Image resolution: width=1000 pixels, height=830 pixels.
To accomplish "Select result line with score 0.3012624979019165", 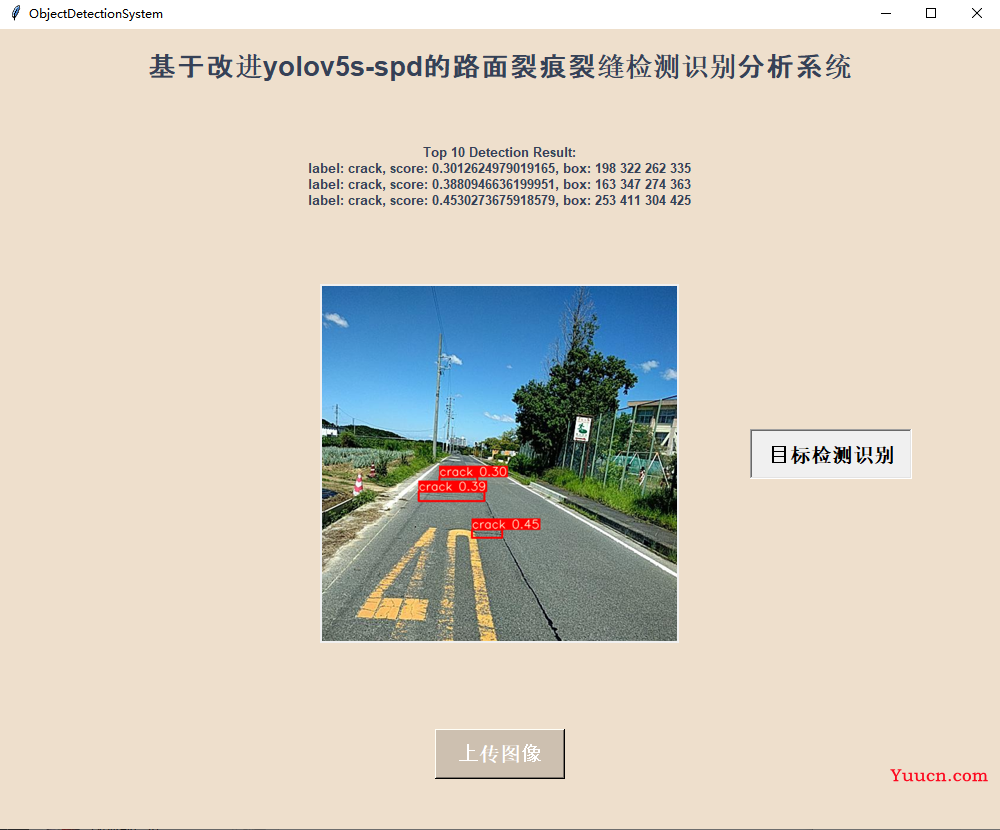I will tap(499, 168).
